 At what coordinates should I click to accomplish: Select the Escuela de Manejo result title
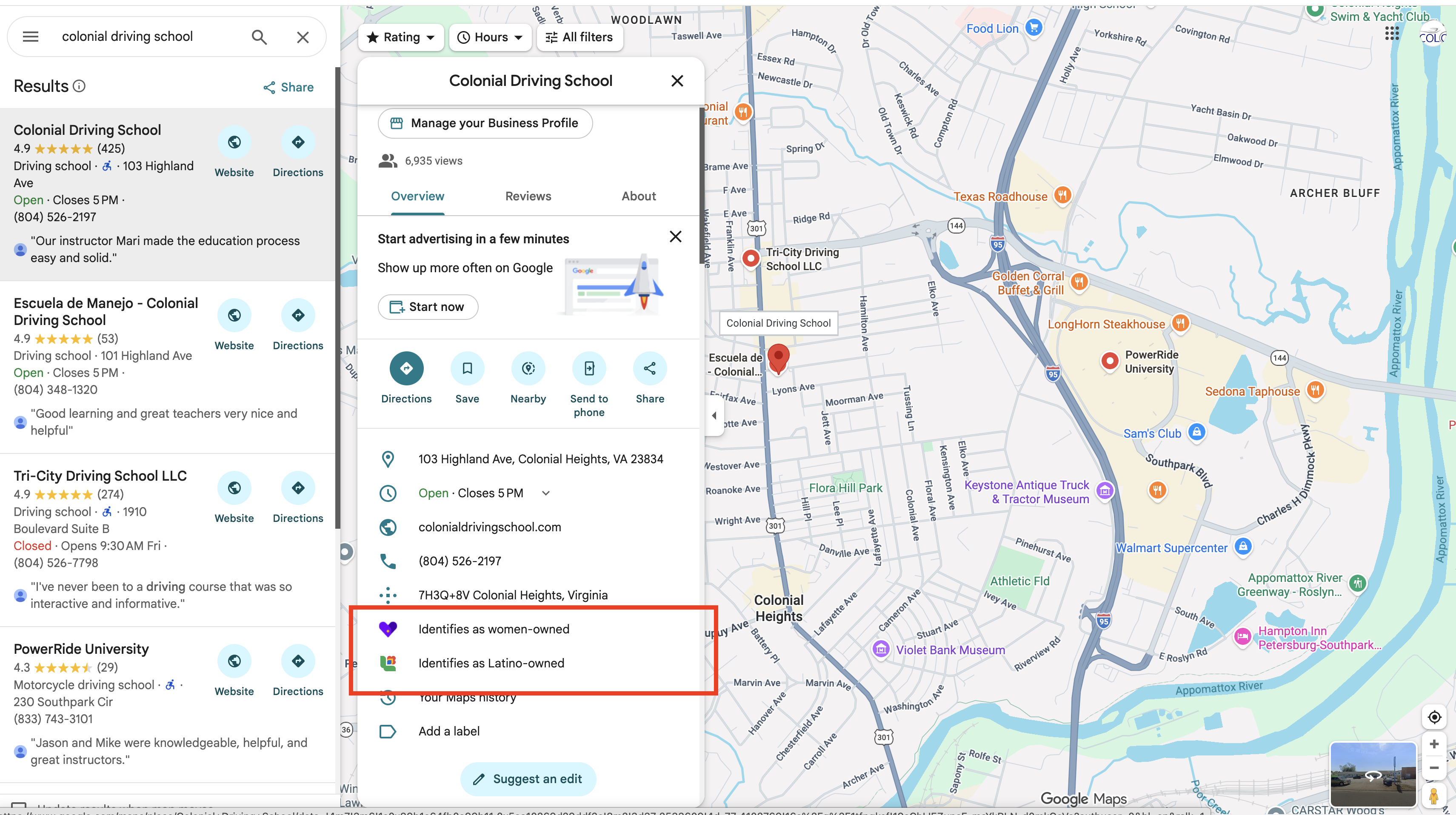coord(106,311)
